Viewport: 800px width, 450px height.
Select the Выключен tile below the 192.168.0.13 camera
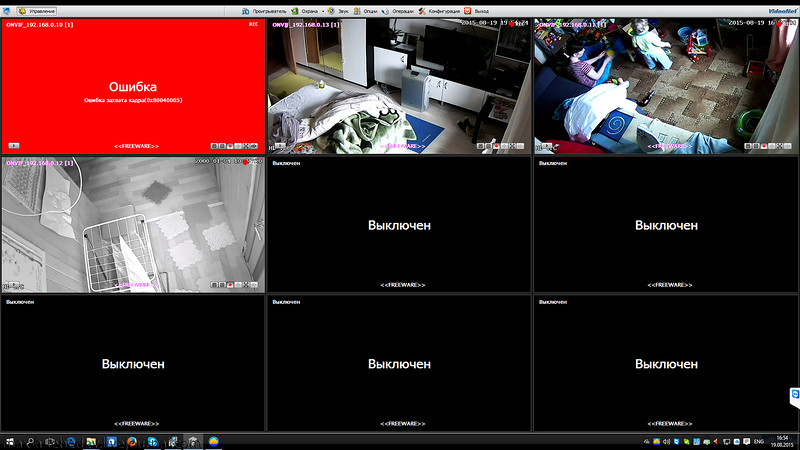pyautogui.click(x=399, y=224)
